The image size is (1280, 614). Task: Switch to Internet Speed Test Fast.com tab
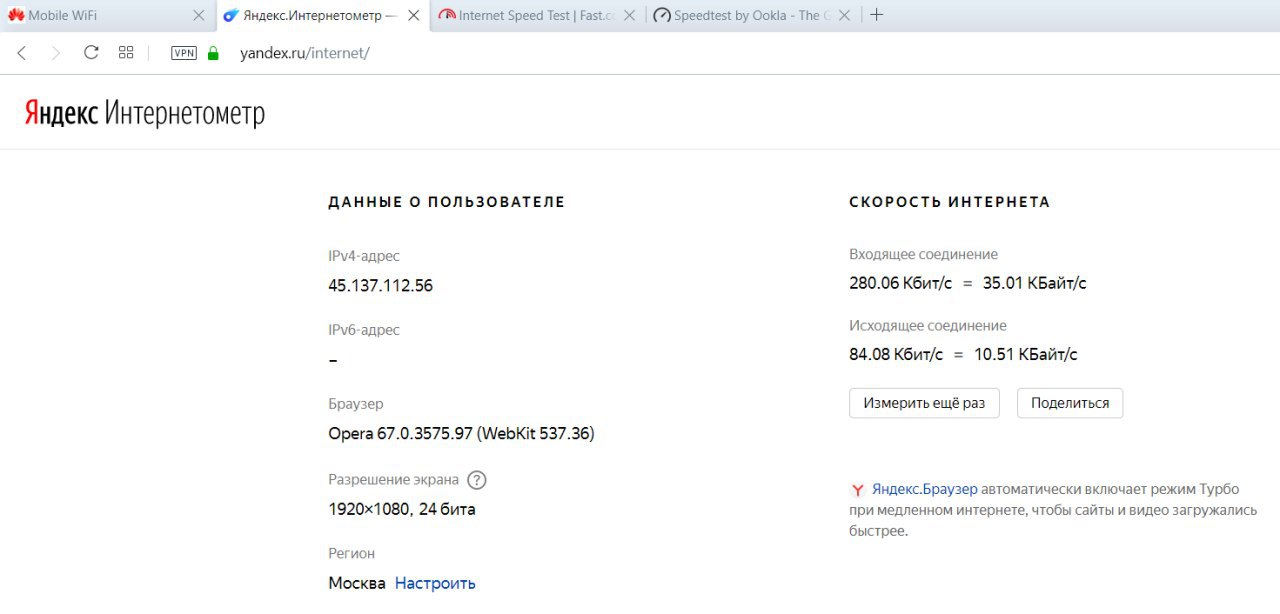pyautogui.click(x=537, y=15)
